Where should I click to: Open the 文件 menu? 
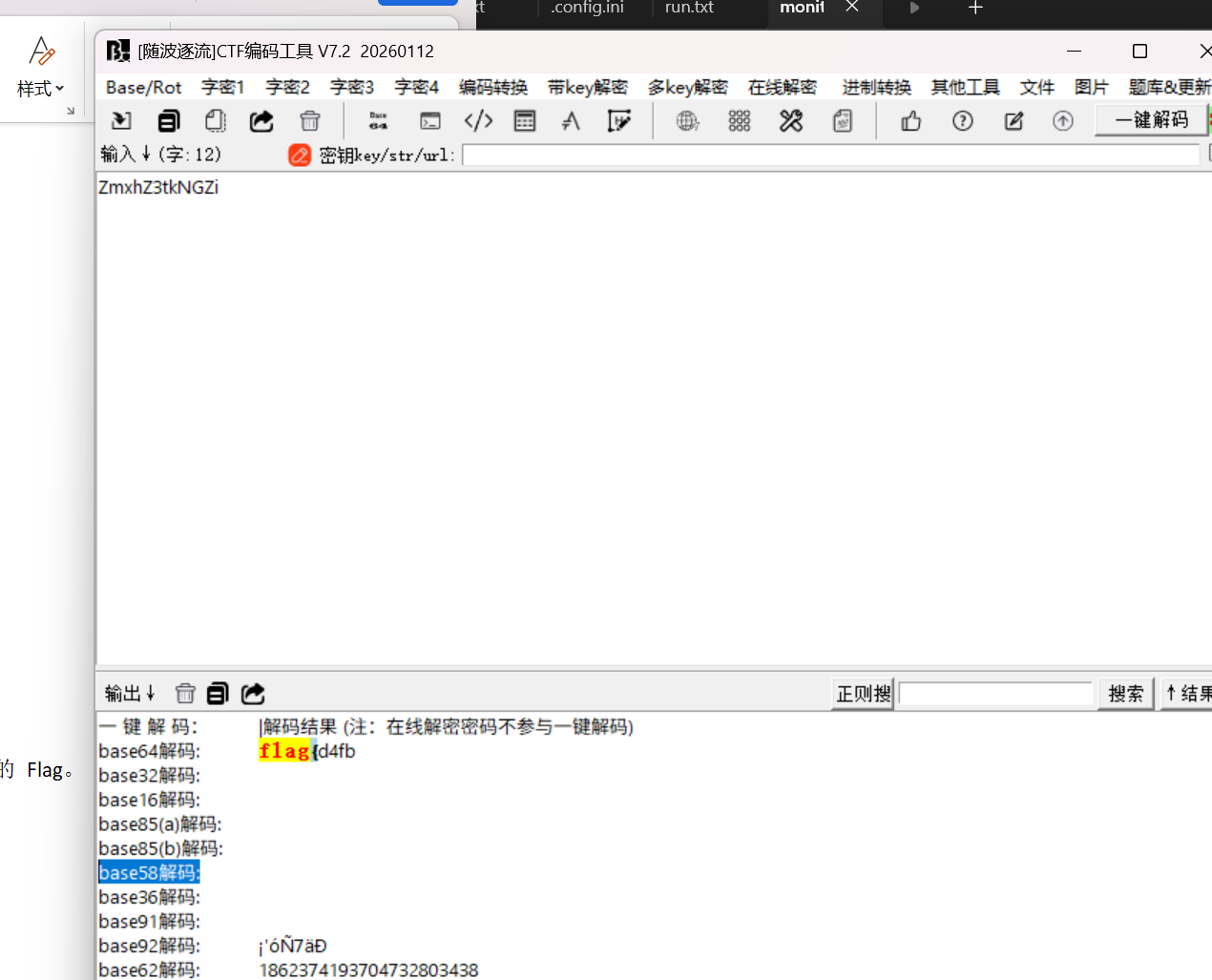click(x=1036, y=88)
